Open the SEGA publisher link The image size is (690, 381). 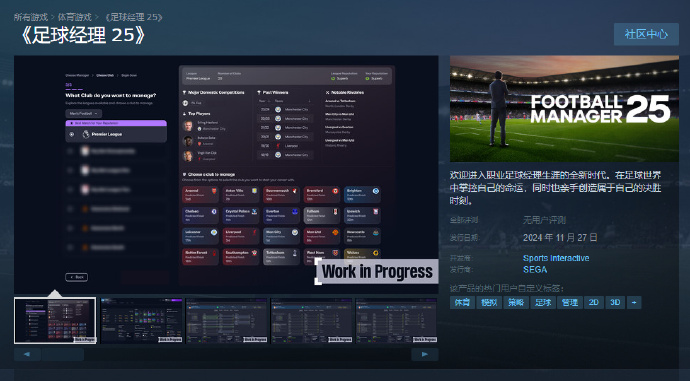[x=535, y=270]
